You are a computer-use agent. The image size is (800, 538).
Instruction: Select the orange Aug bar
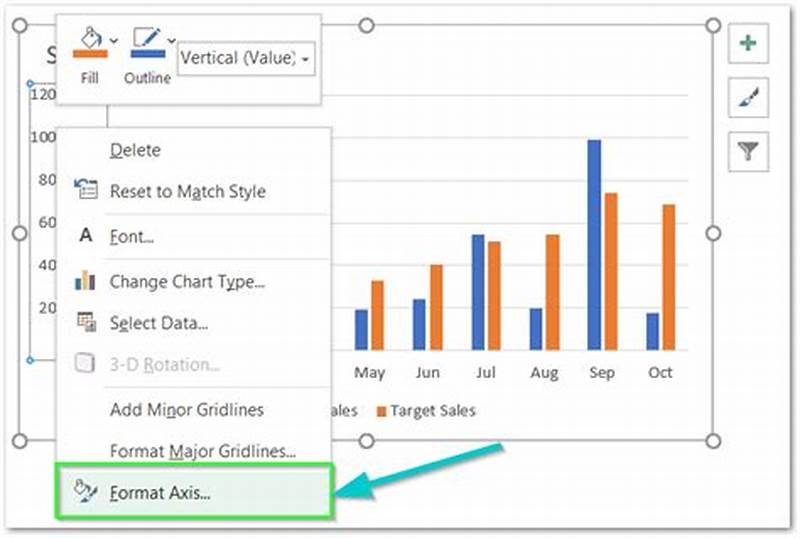[553, 292]
